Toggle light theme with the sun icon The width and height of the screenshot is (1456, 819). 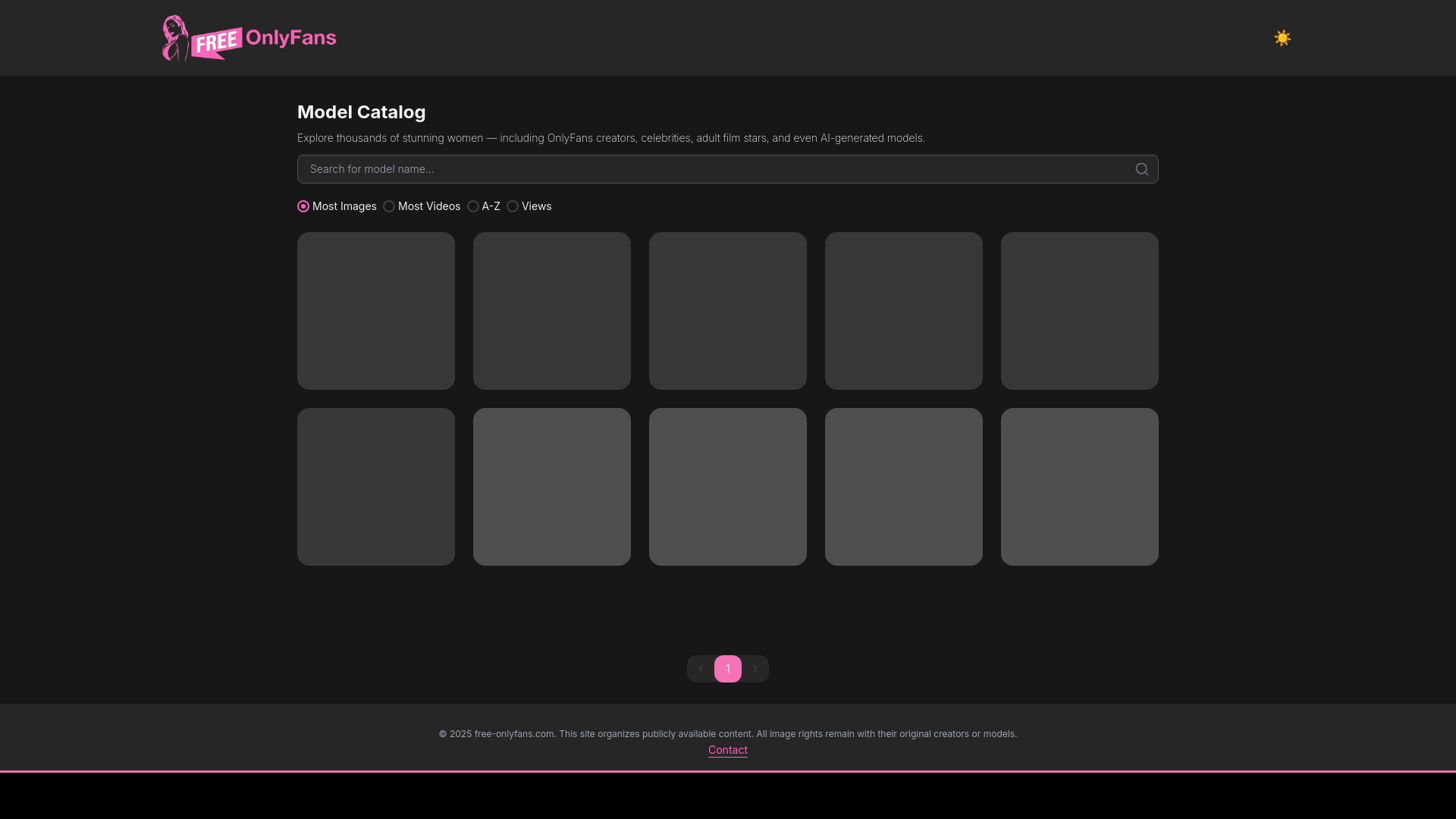[1282, 38]
